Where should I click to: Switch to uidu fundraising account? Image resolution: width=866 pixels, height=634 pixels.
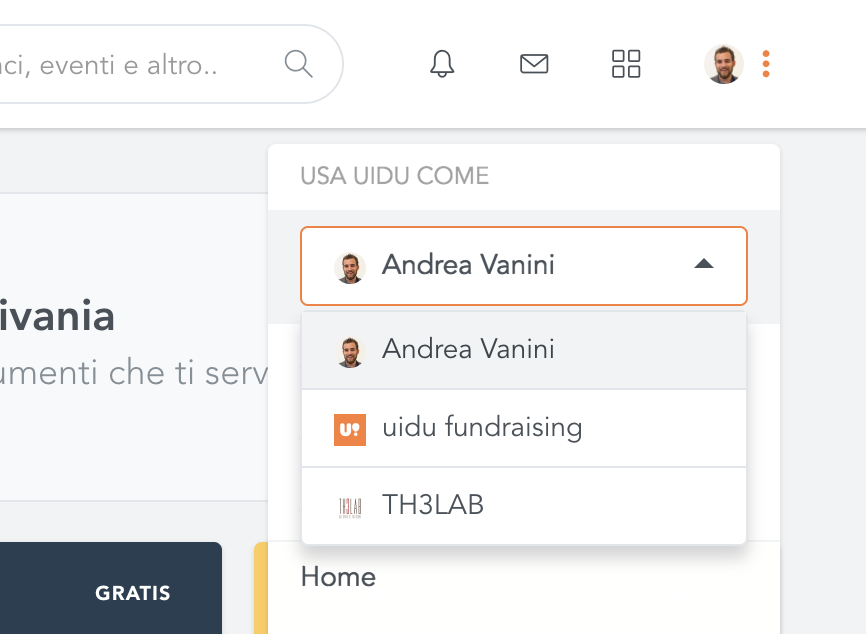(524, 429)
